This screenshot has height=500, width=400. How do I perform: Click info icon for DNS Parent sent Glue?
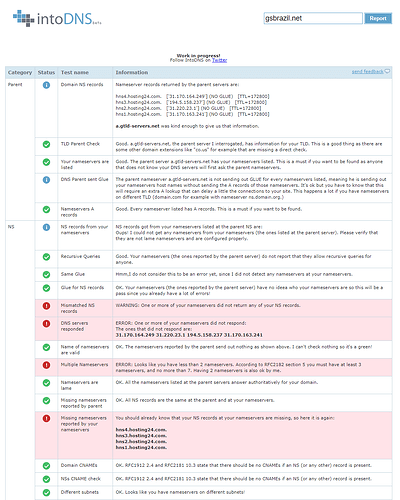click(x=46, y=180)
